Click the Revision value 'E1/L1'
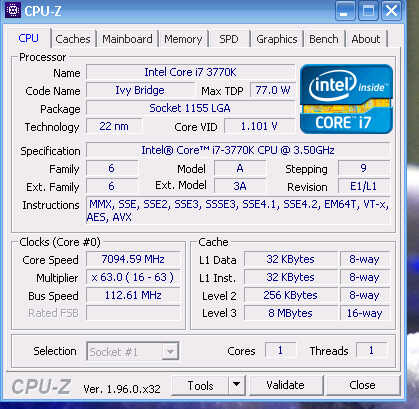Screen dimensions: 419x409 [x=364, y=186]
